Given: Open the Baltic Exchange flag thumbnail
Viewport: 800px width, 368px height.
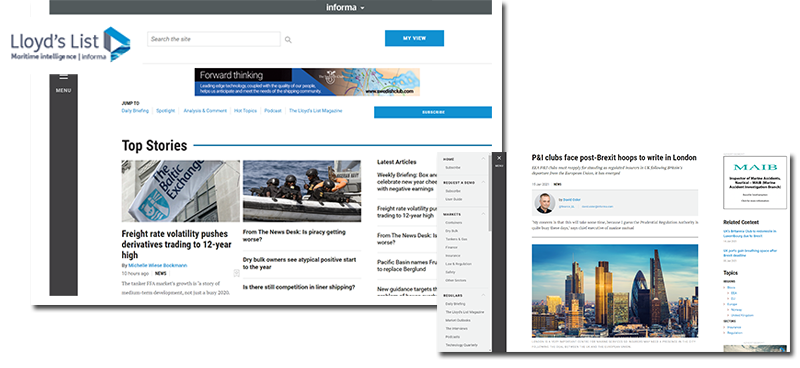Looking at the screenshot, I should point(181,191).
